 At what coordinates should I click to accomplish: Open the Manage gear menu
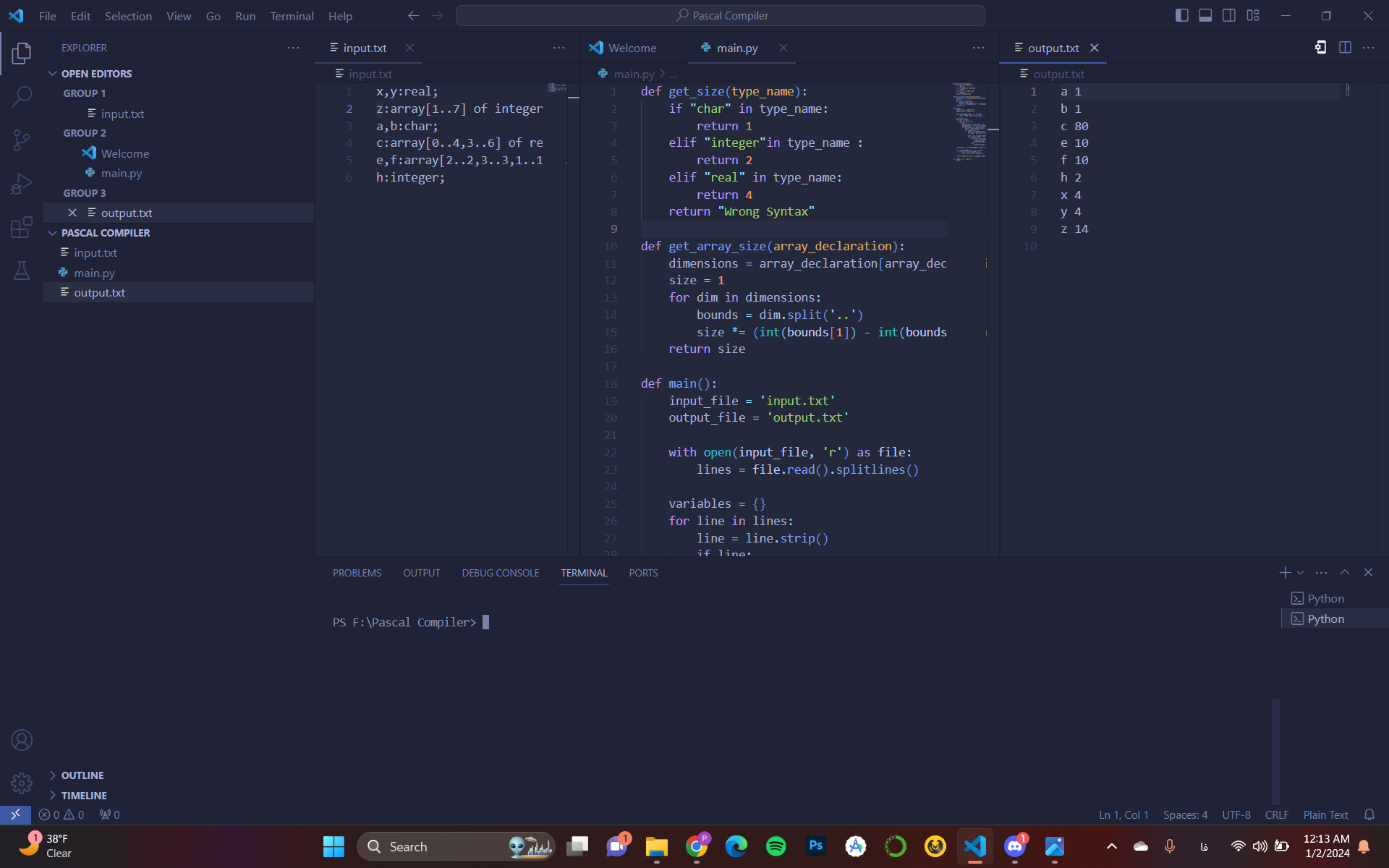coord(22,783)
